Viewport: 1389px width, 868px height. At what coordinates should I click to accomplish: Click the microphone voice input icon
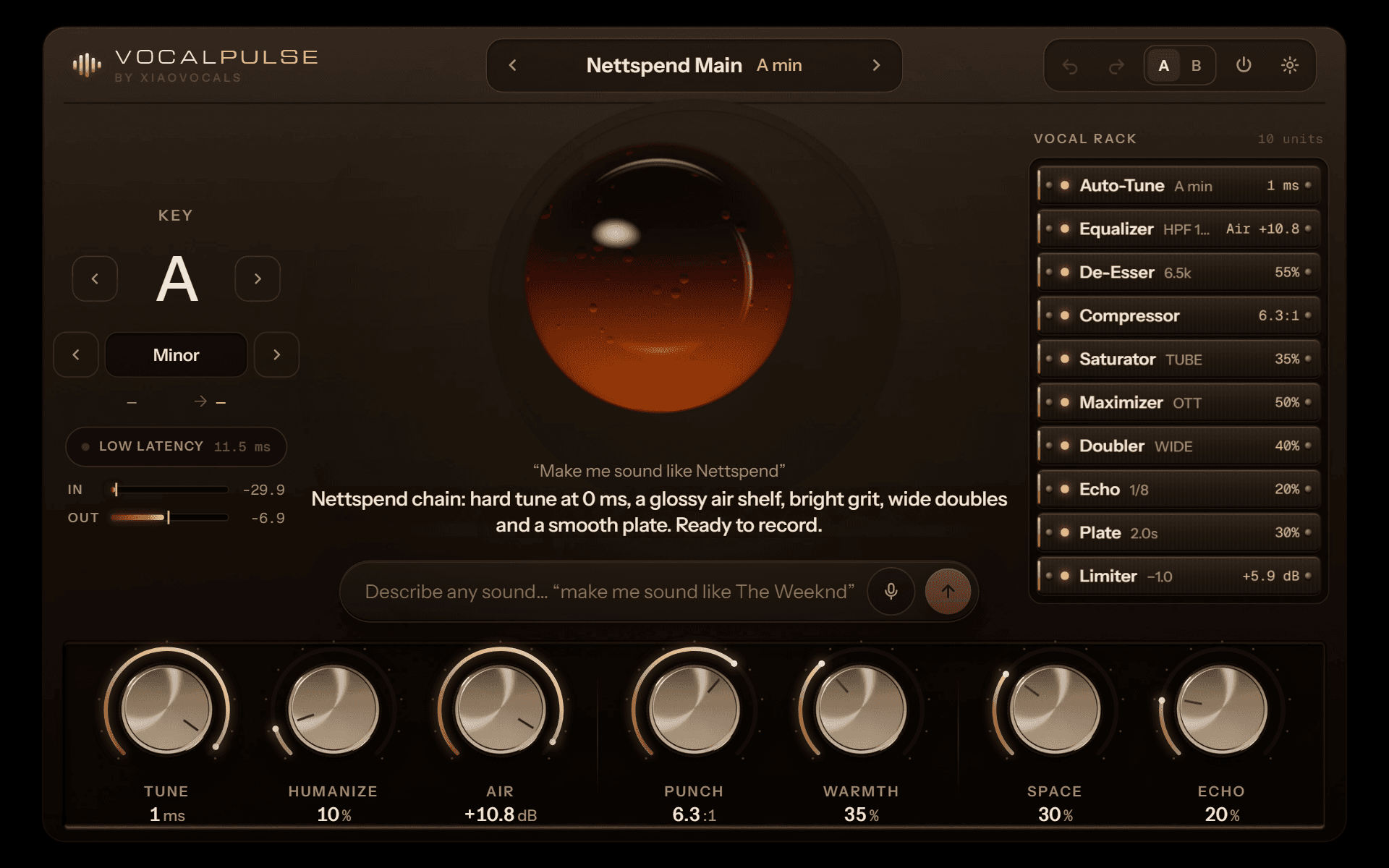pyautogui.click(x=891, y=592)
